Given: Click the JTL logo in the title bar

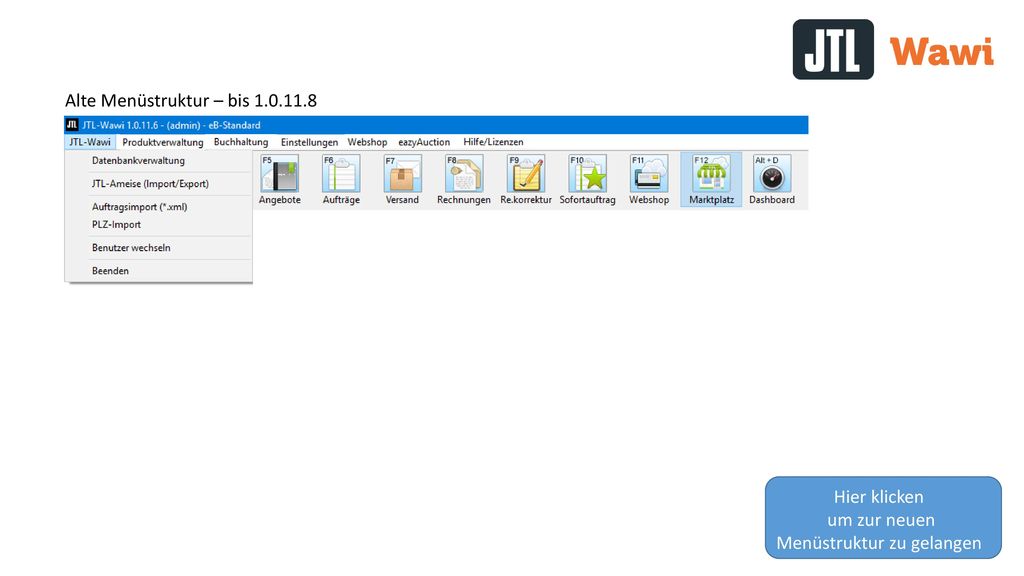Looking at the screenshot, I should (72, 125).
